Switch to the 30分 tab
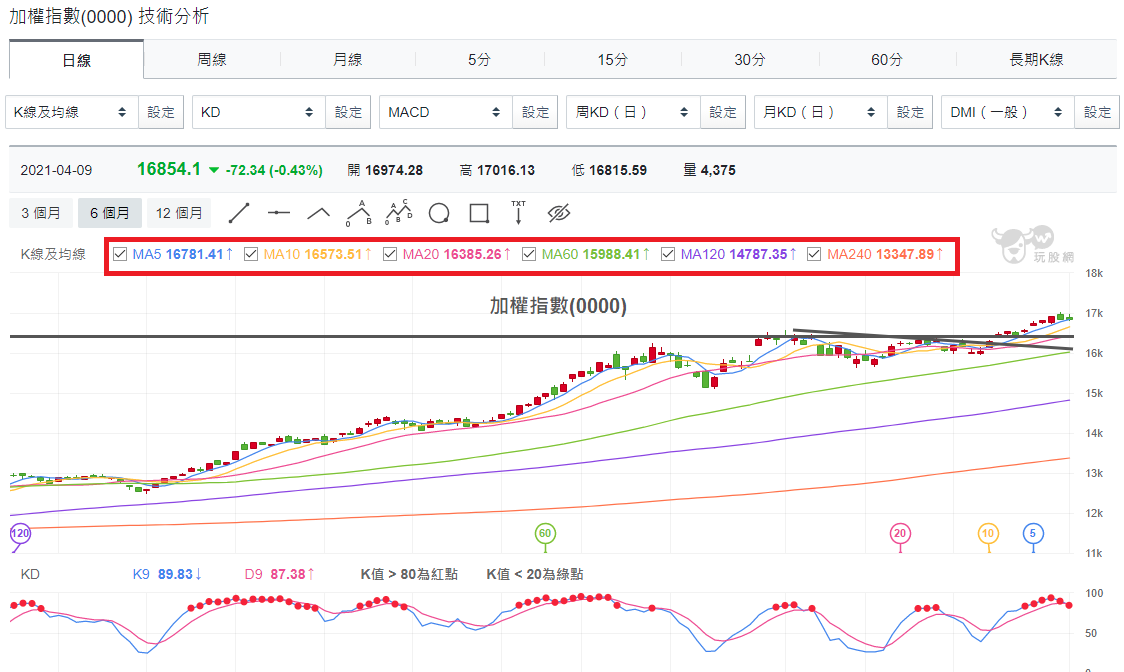This screenshot has height=672, width=1124. [x=750, y=60]
